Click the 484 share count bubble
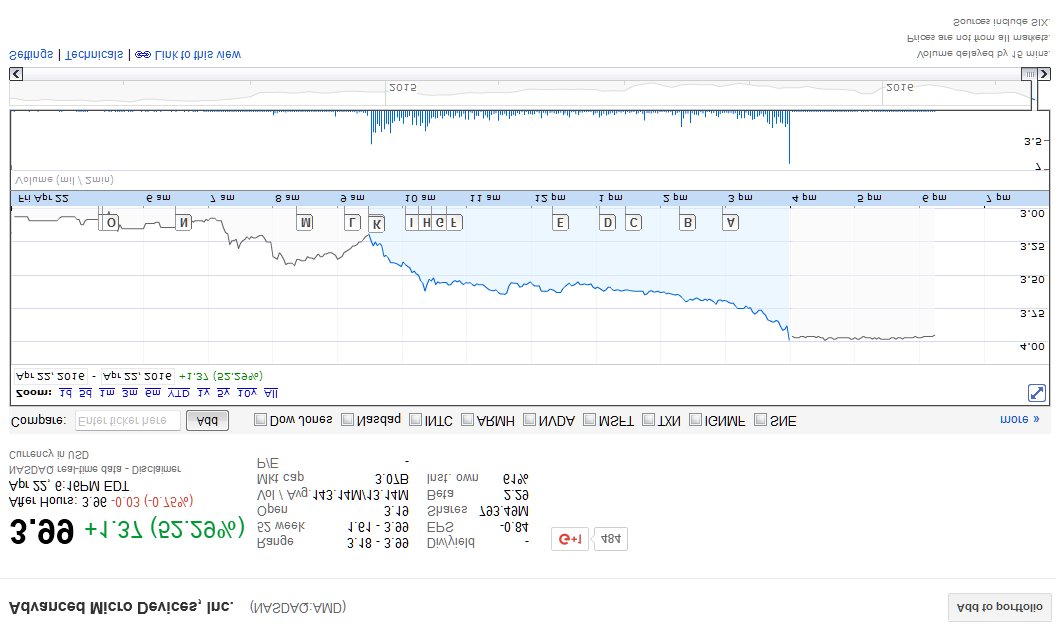Screen dimensions: 1056x631 pos(611,539)
